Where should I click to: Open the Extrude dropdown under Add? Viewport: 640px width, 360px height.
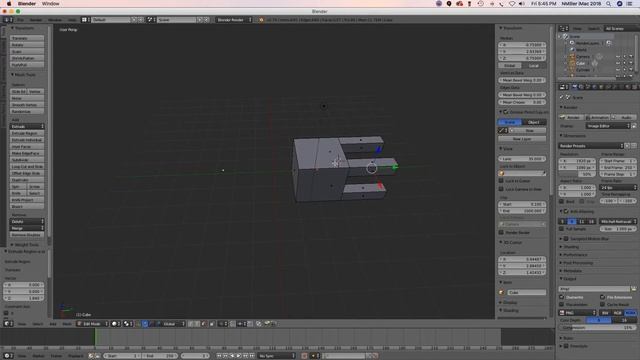pos(27,127)
